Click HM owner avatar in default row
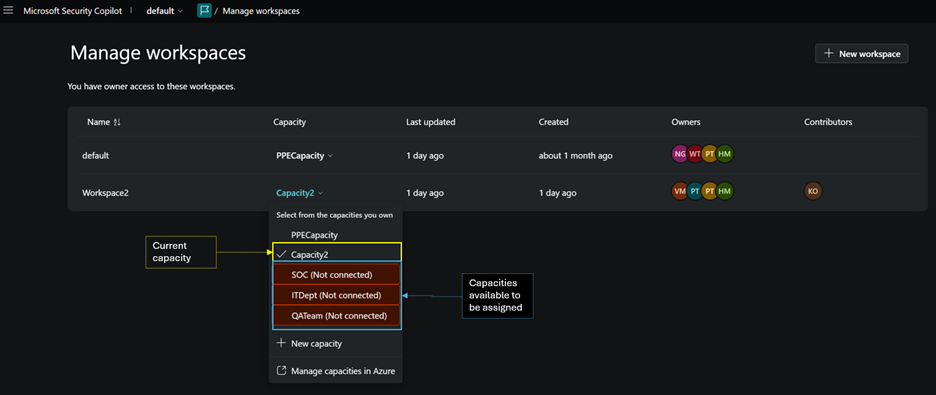The width and height of the screenshot is (936, 395). tap(725, 155)
